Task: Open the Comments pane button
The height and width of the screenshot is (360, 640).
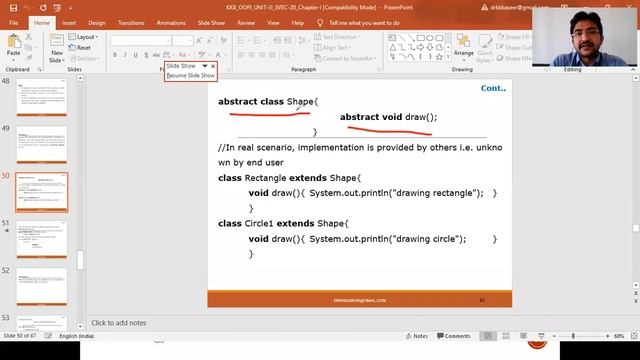Action: [454, 336]
